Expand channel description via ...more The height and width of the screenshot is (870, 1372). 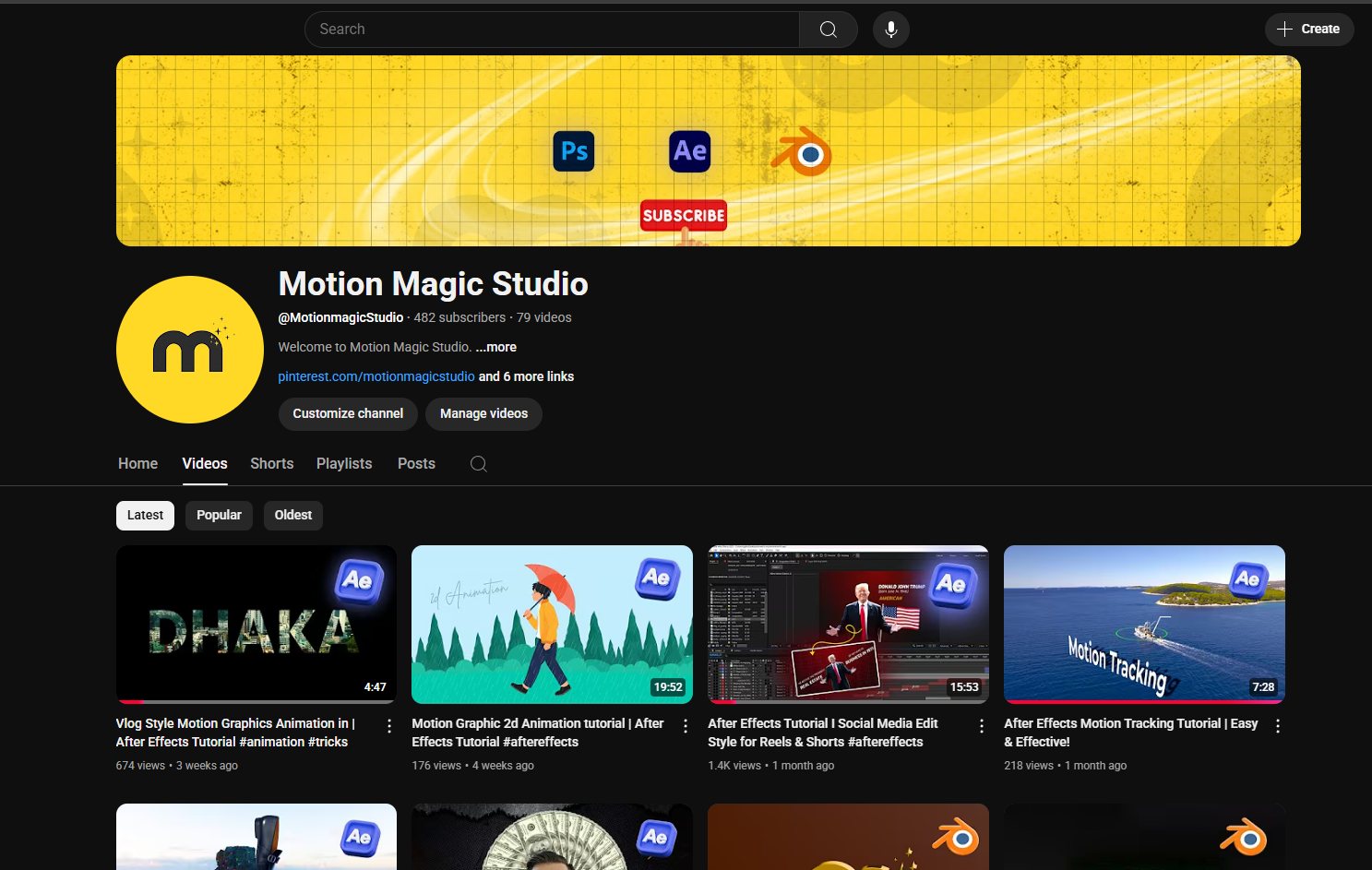[x=496, y=347]
